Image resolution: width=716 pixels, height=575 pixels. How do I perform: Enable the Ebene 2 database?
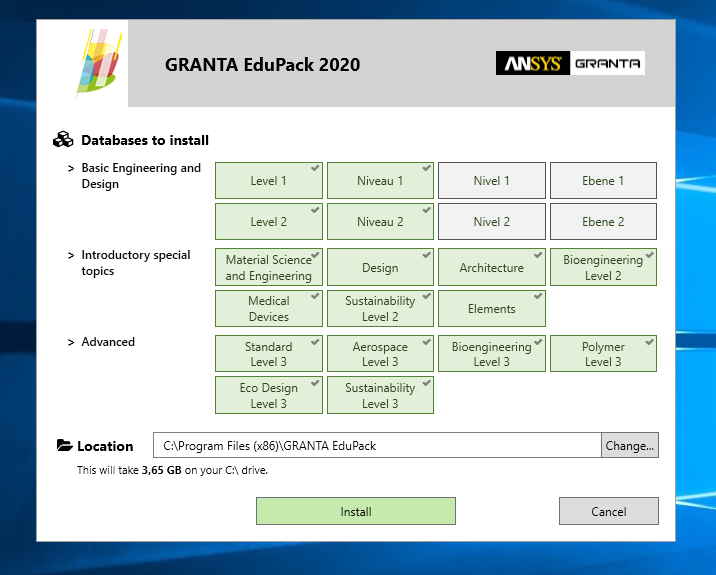tap(603, 222)
